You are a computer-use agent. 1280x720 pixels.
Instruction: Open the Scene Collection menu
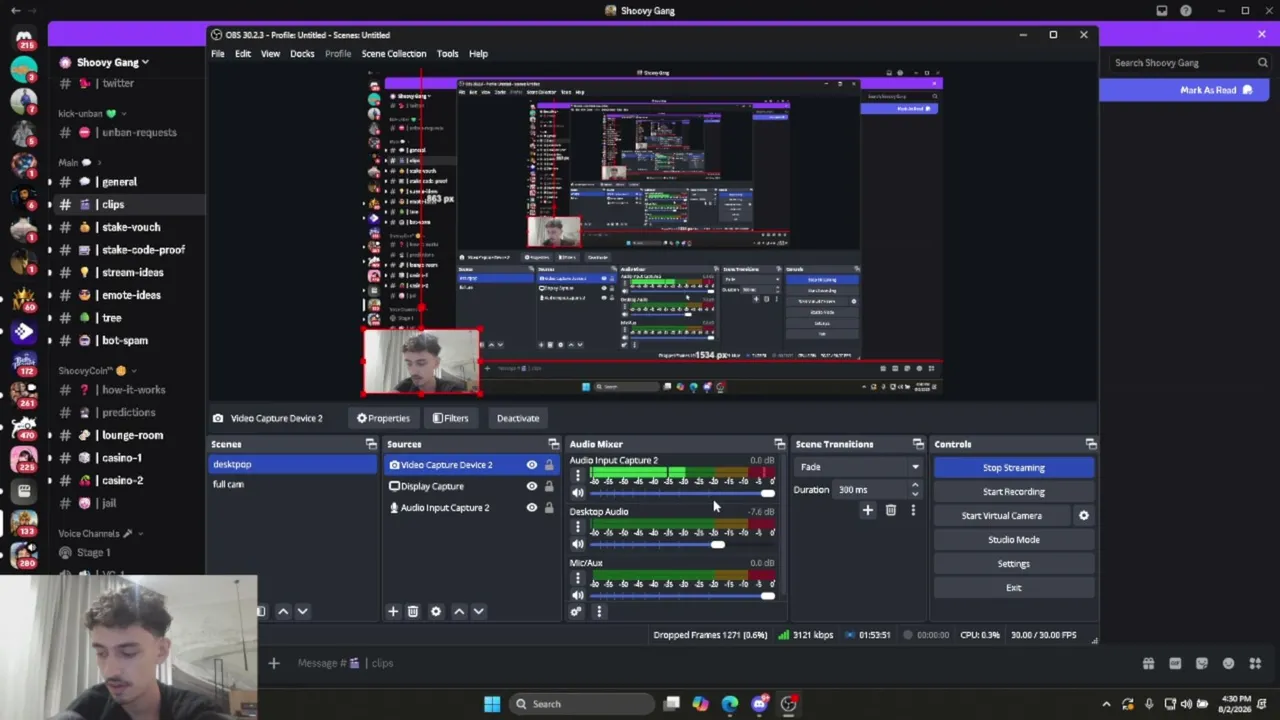pos(394,54)
